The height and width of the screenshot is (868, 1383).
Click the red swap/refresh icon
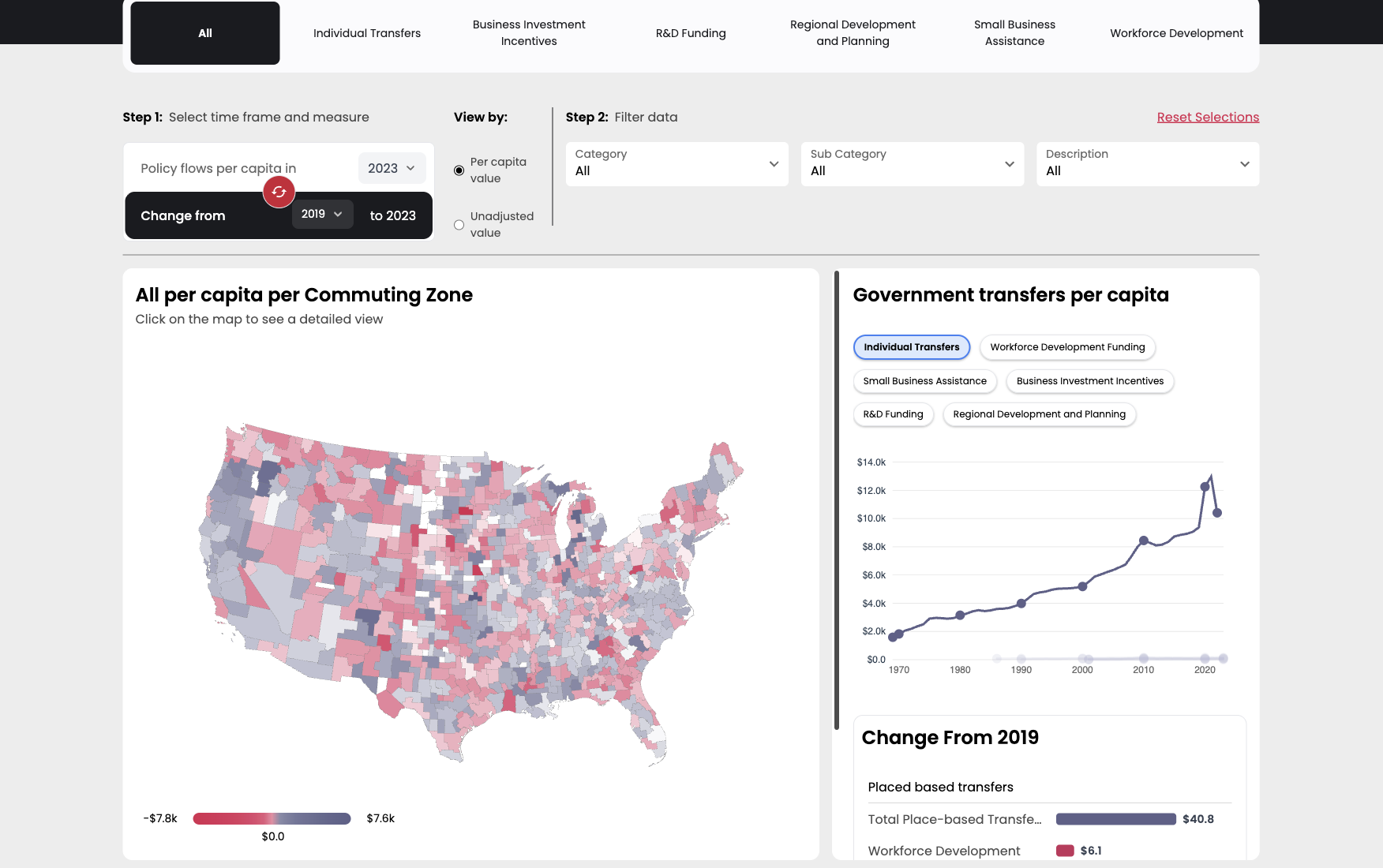(x=279, y=192)
